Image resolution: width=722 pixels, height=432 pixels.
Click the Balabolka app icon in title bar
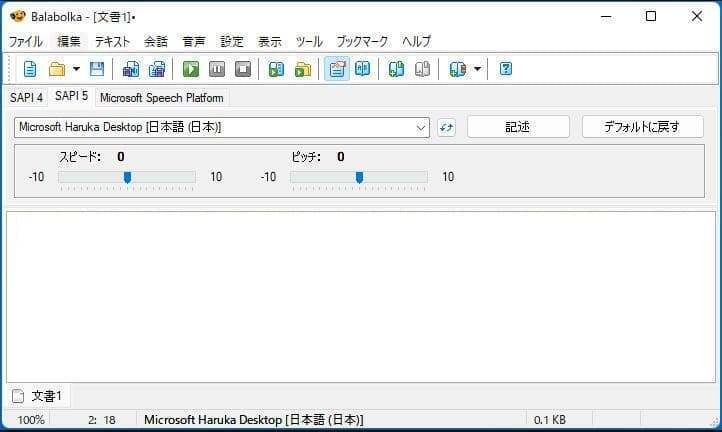pos(17,16)
